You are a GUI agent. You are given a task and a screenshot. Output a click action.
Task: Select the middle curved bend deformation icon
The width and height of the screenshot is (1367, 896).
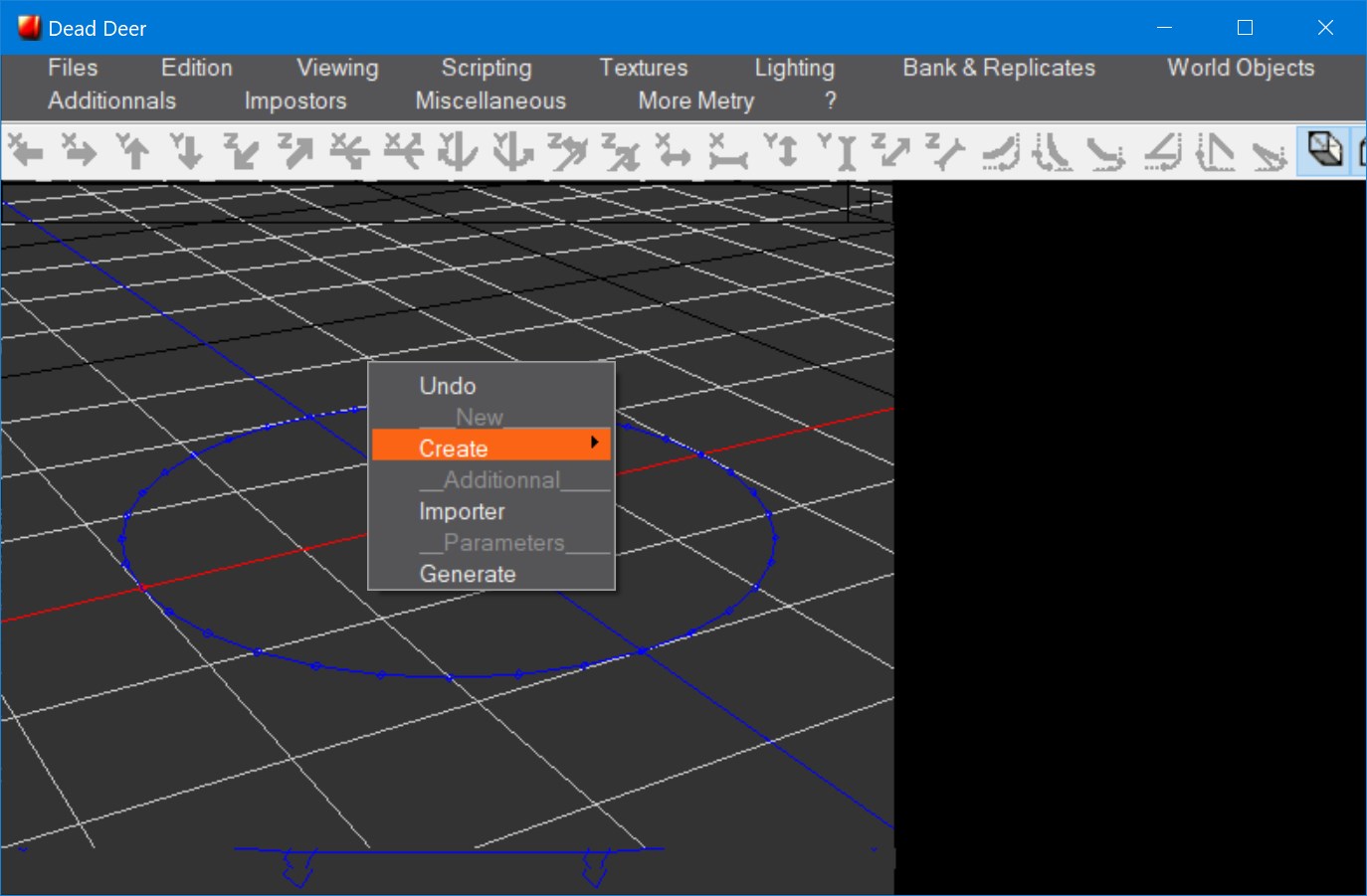[1052, 151]
